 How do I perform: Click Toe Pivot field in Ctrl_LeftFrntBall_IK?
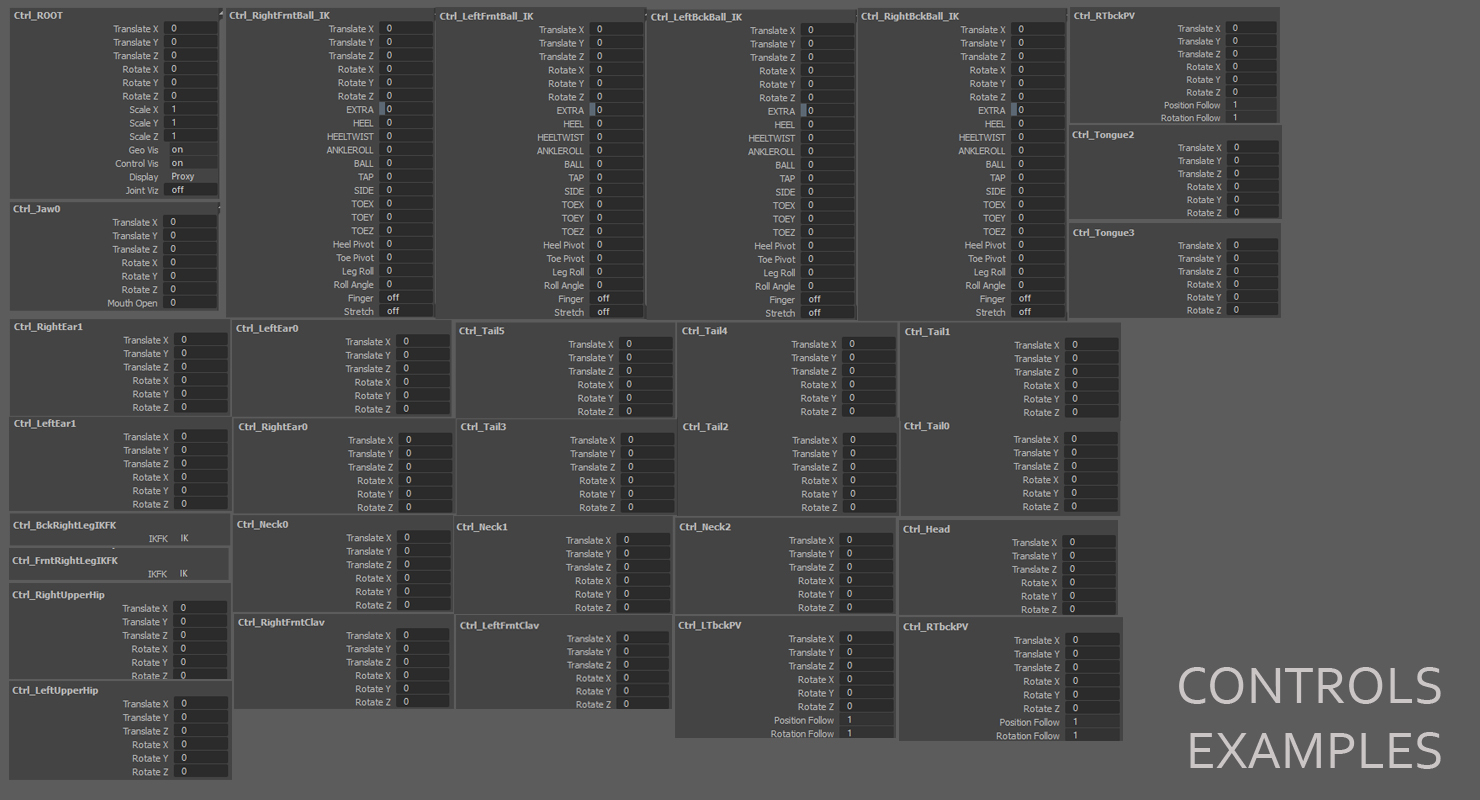tap(618, 258)
